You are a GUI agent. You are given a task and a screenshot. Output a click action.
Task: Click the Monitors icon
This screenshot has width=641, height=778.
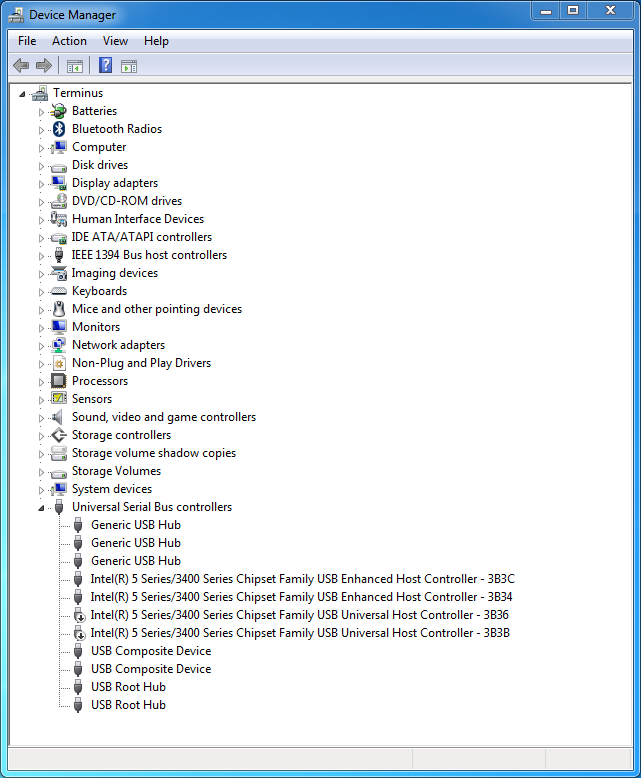59,327
